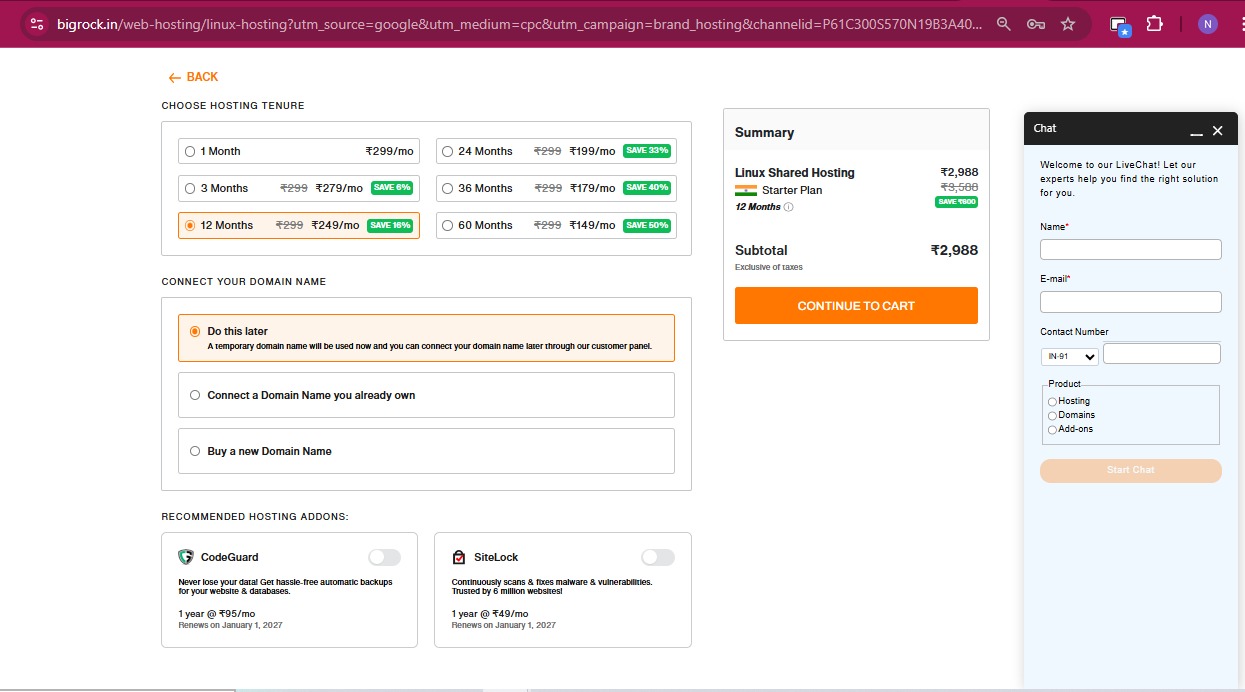Viewport: 1245px width, 692px height.
Task: Select the 36 Months hosting tenure
Action: click(x=447, y=188)
